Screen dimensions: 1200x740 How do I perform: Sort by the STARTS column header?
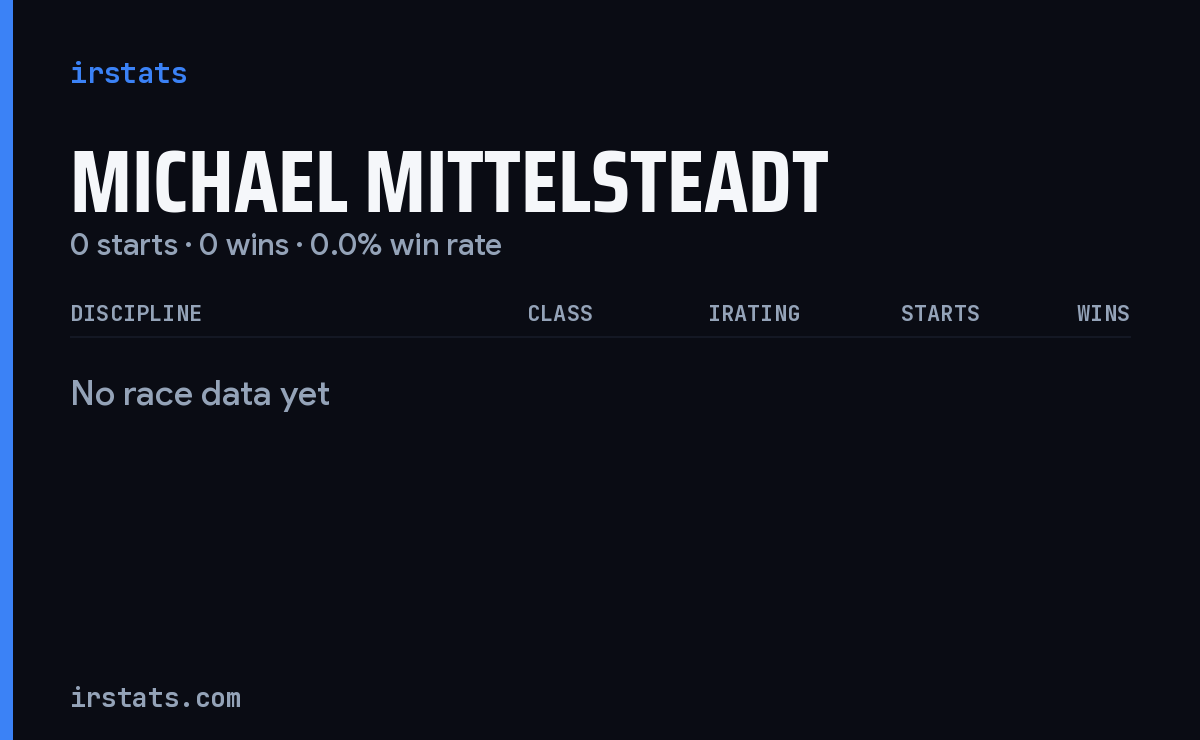click(x=940, y=313)
